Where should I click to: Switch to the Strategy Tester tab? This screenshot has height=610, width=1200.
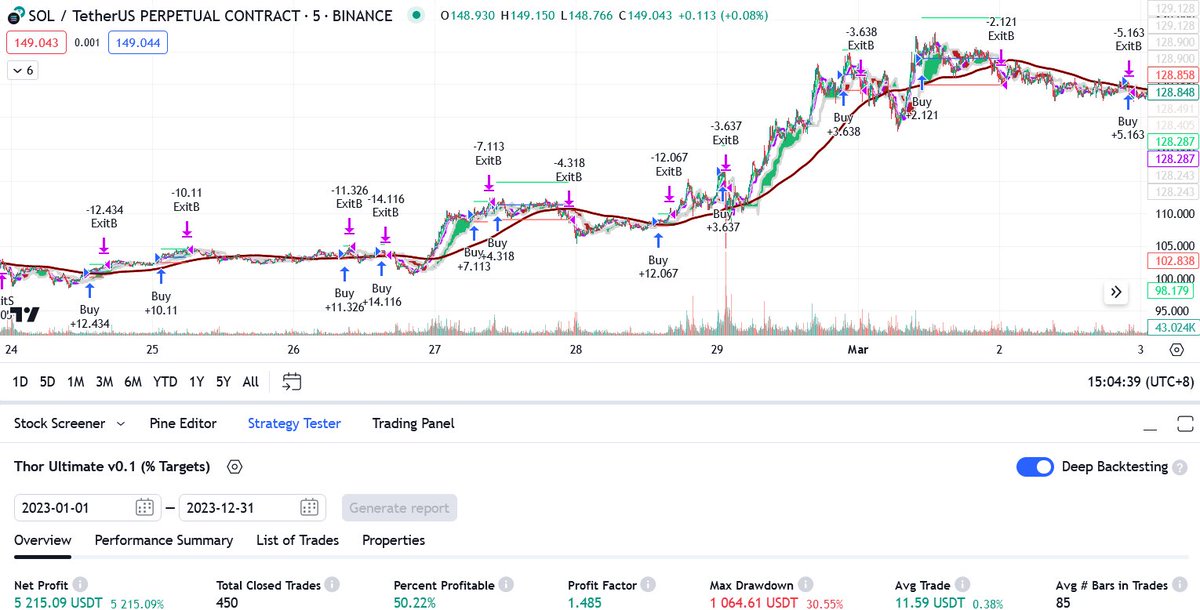(x=294, y=424)
